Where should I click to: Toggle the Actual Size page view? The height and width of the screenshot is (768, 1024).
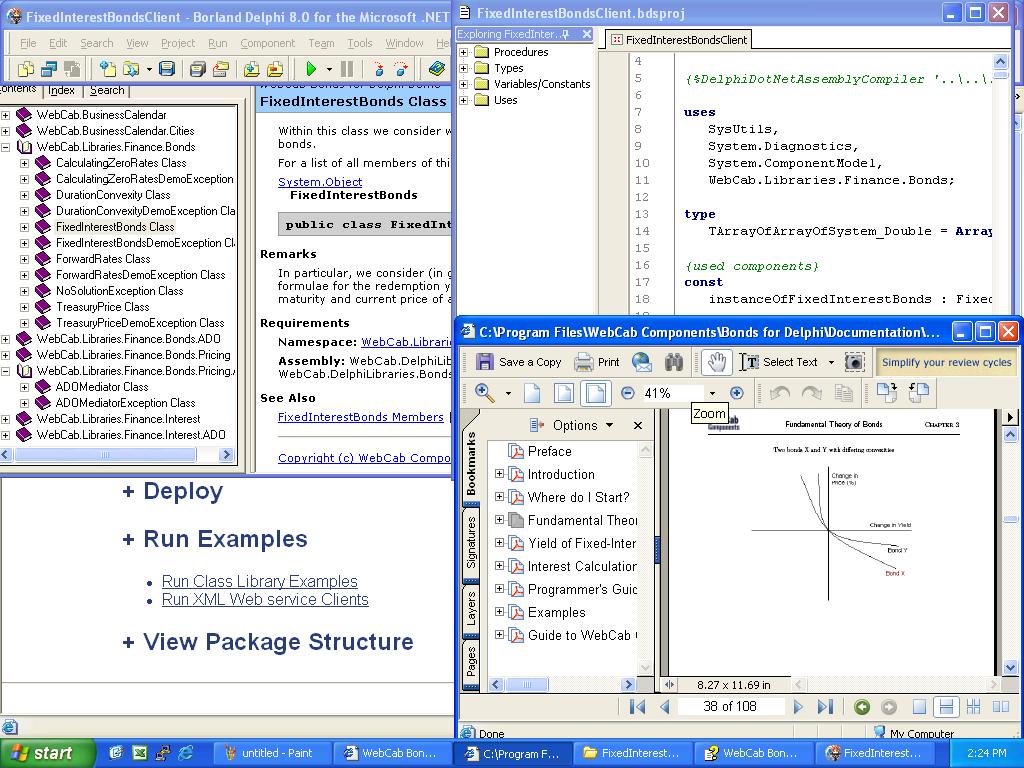pyautogui.click(x=532, y=392)
